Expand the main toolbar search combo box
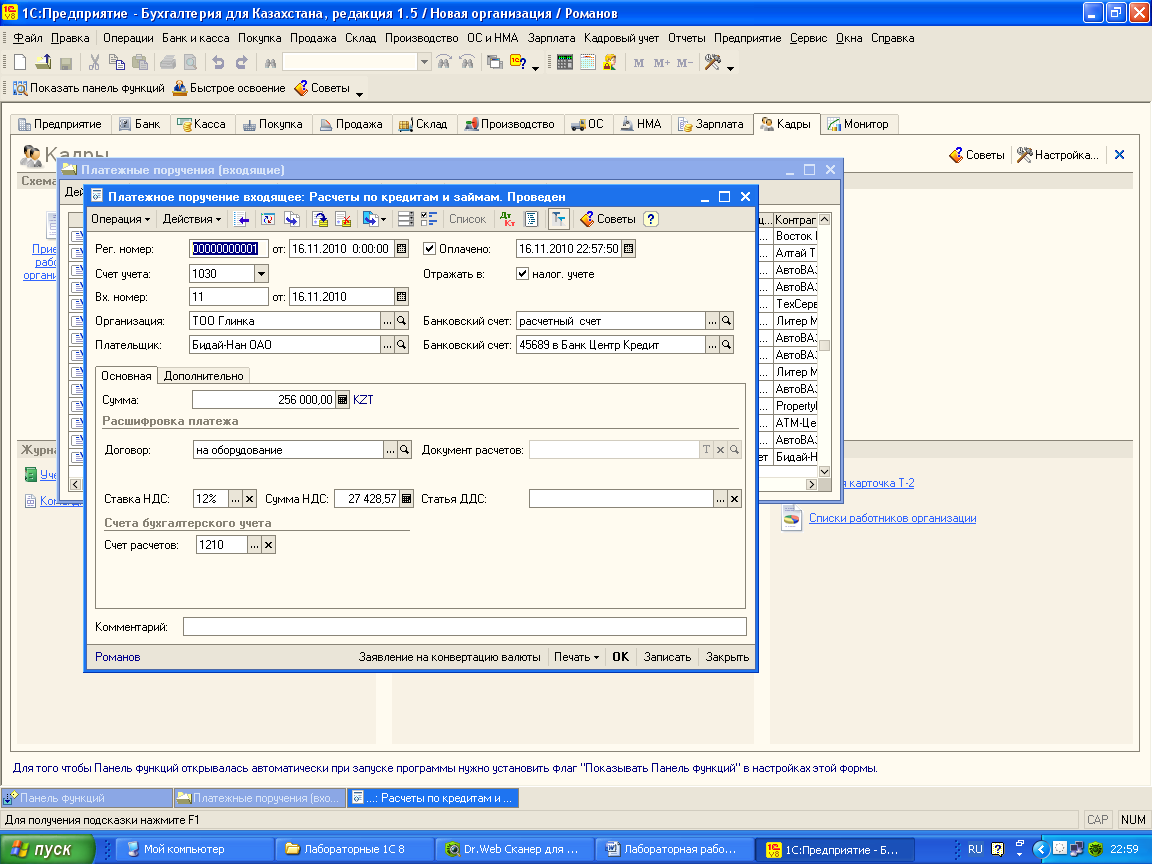 coord(424,62)
